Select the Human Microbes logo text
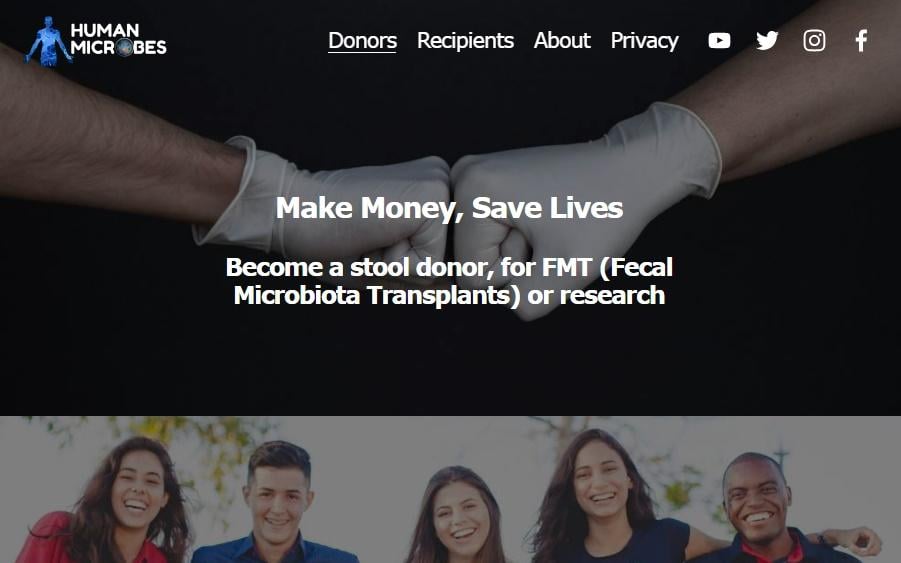 [118, 39]
